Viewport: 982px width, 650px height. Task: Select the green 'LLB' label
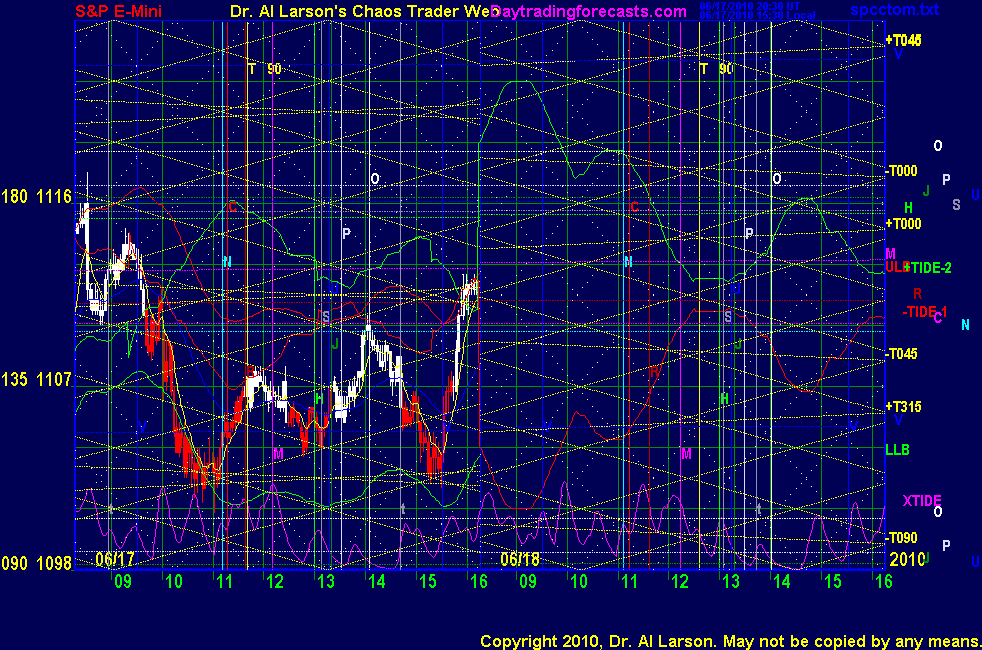[x=897, y=450]
